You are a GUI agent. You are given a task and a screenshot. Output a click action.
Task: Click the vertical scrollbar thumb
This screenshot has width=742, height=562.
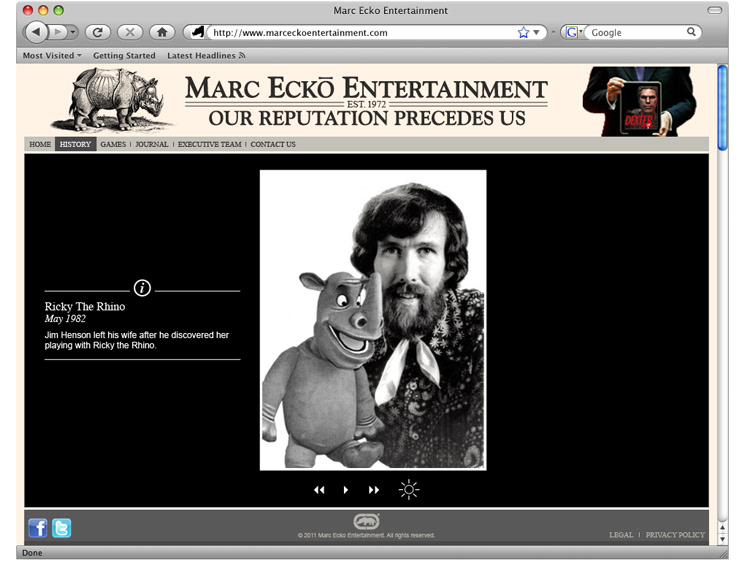tap(722, 108)
